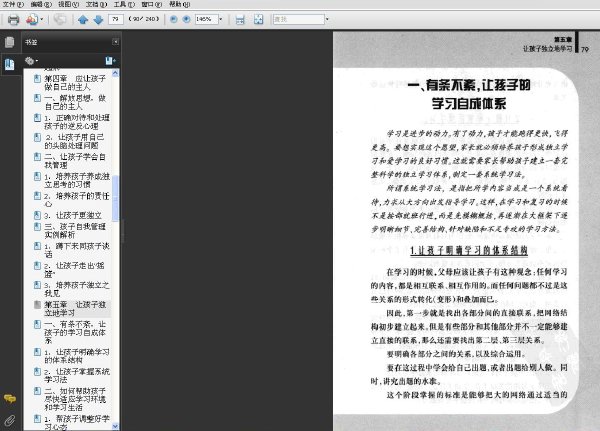Click the zoom percentage field 146%

[x=206, y=19]
